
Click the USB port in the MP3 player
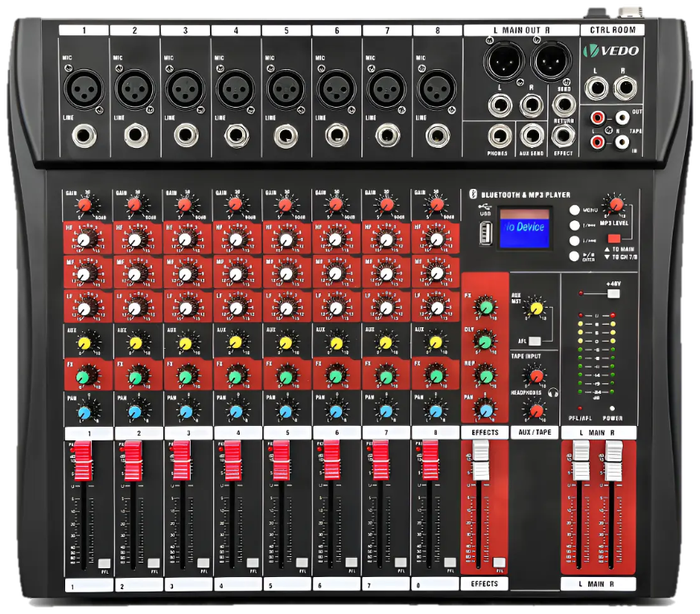[486, 234]
